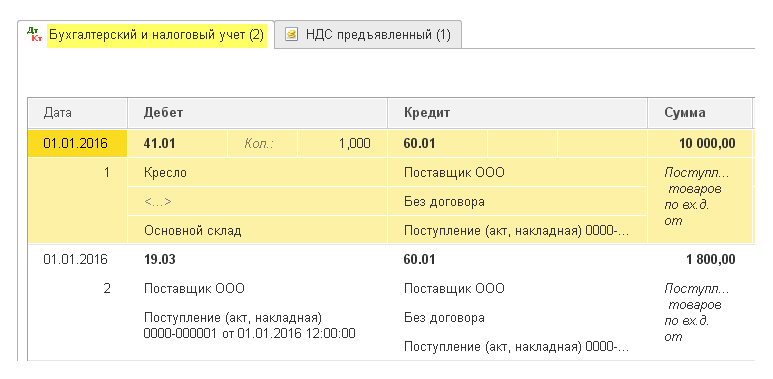This screenshot has width=773, height=379.
Task: Select credit account 60.01 in entry 2
Action: [x=420, y=259]
